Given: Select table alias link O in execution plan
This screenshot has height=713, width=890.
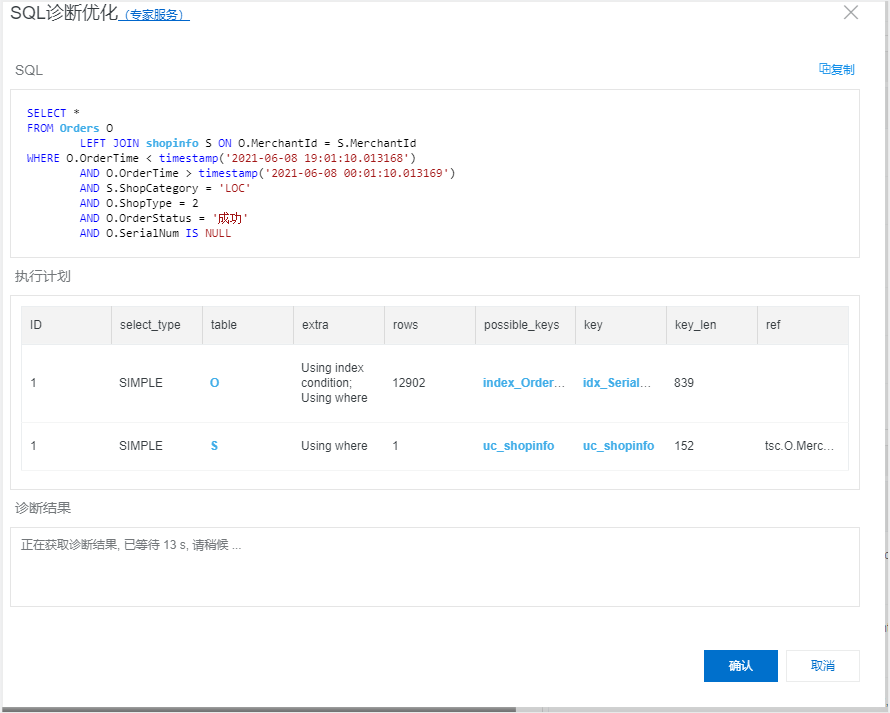Looking at the screenshot, I should click(214, 382).
